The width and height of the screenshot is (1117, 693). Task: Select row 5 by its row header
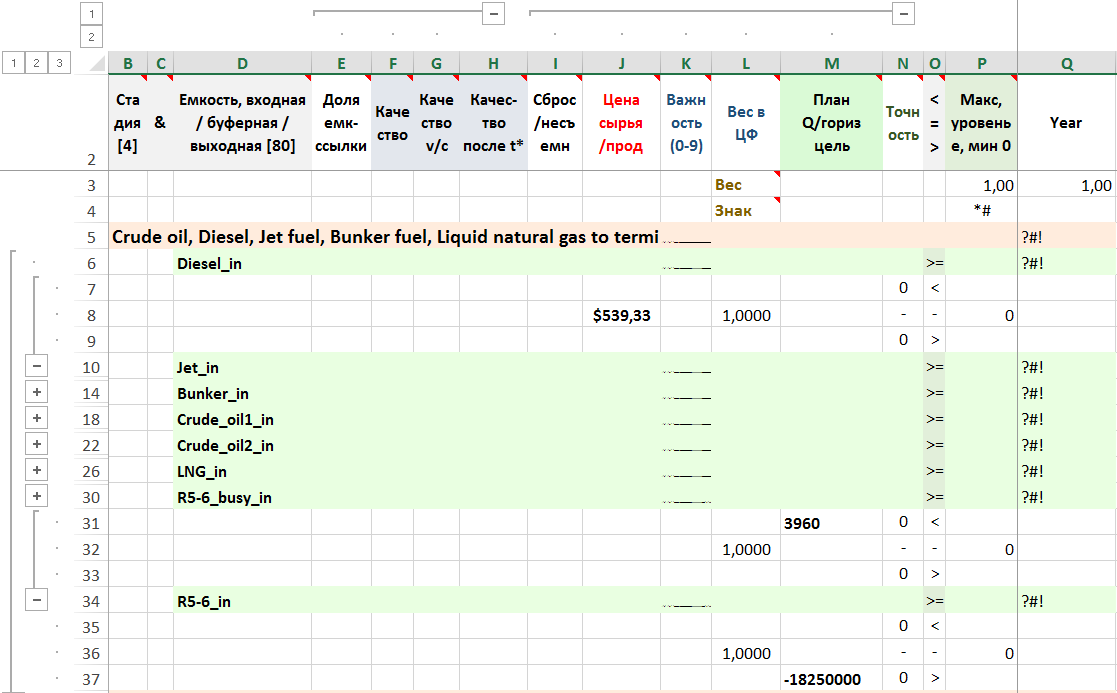pyautogui.click(x=91, y=237)
